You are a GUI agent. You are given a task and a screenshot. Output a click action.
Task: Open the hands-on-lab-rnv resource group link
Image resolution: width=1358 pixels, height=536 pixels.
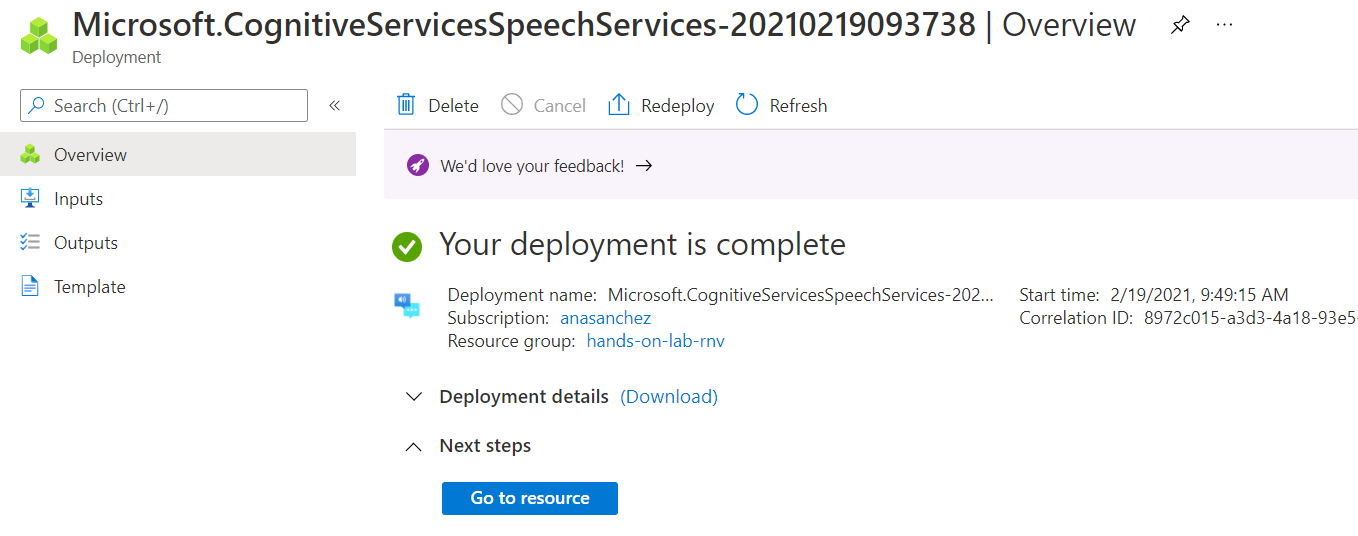pyautogui.click(x=655, y=341)
